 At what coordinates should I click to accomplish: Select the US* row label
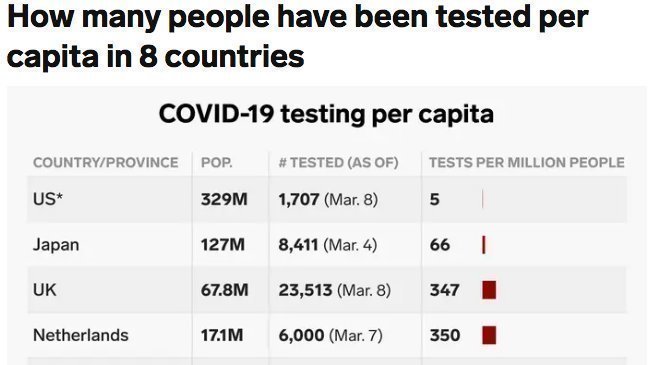pos(48,200)
